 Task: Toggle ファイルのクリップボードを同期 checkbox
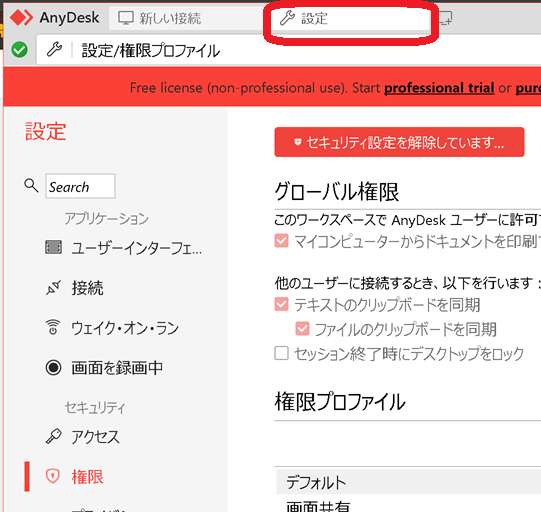302,328
